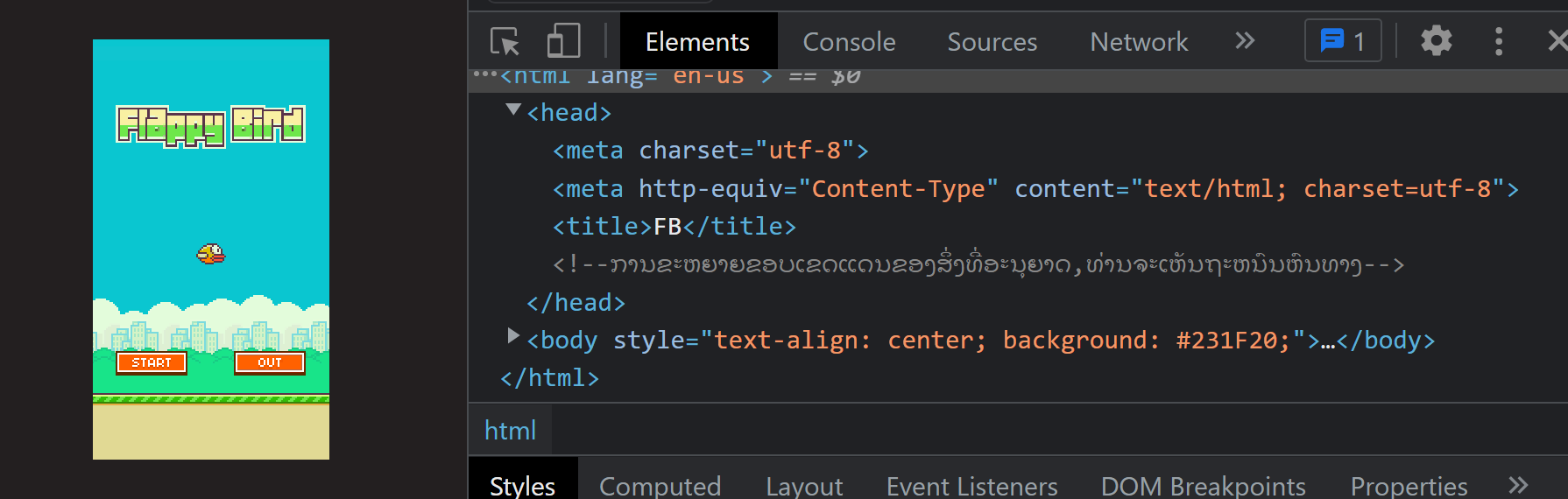
Task: Switch to the Computed pane tab
Action: 660,486
